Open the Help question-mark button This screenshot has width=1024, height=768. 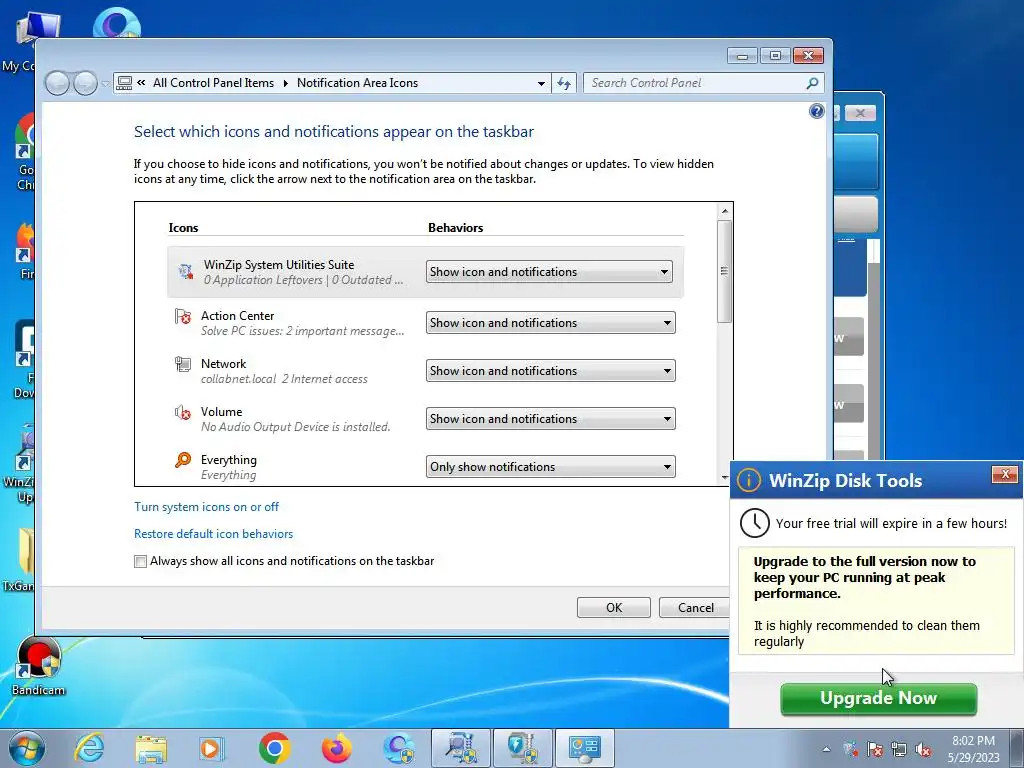pos(816,111)
